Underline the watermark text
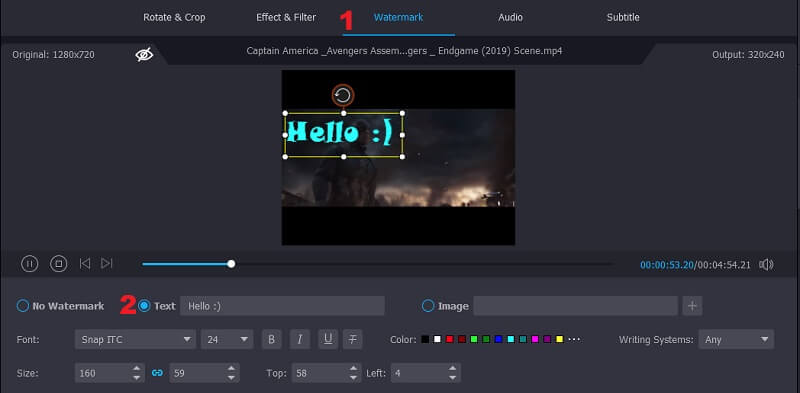This screenshot has width=800, height=393. [328, 339]
